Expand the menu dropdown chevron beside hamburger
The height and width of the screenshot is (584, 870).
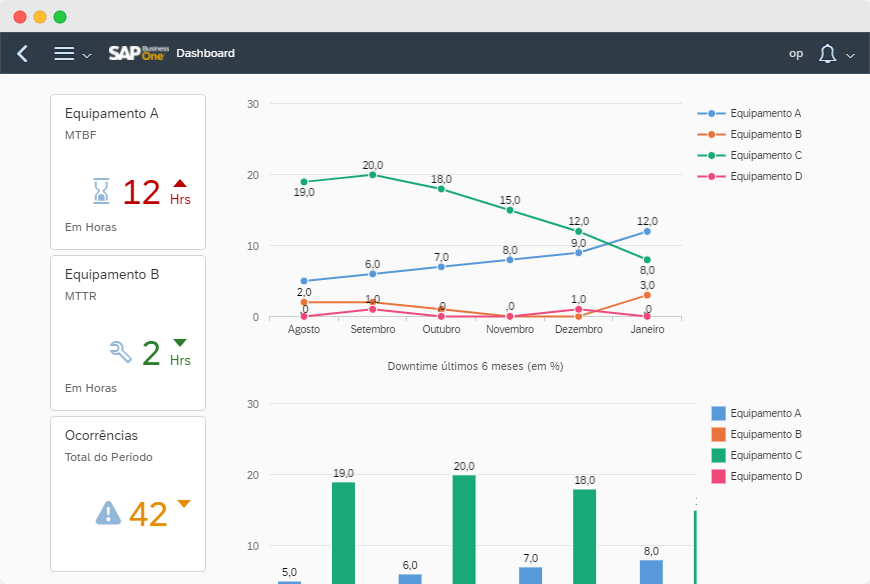click(87, 55)
